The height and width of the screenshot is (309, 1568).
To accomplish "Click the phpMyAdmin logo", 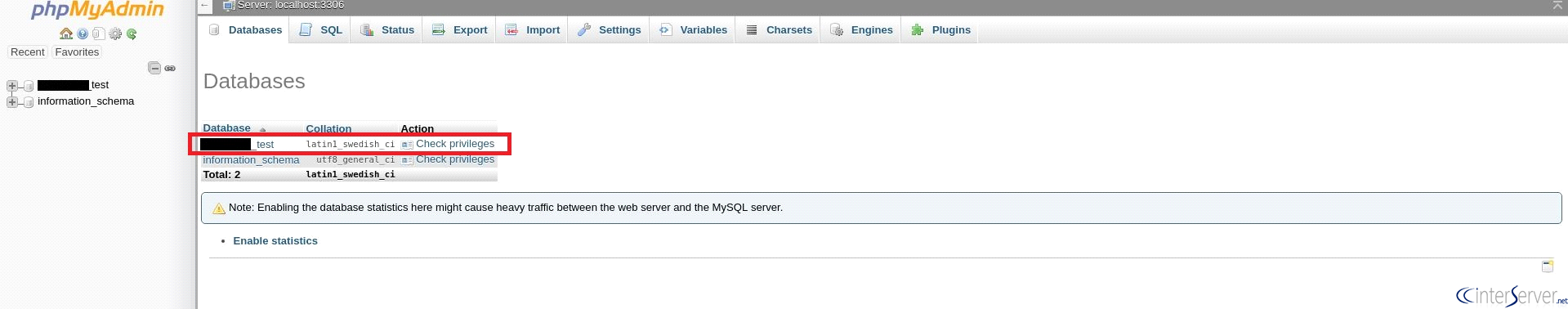I will [97, 11].
